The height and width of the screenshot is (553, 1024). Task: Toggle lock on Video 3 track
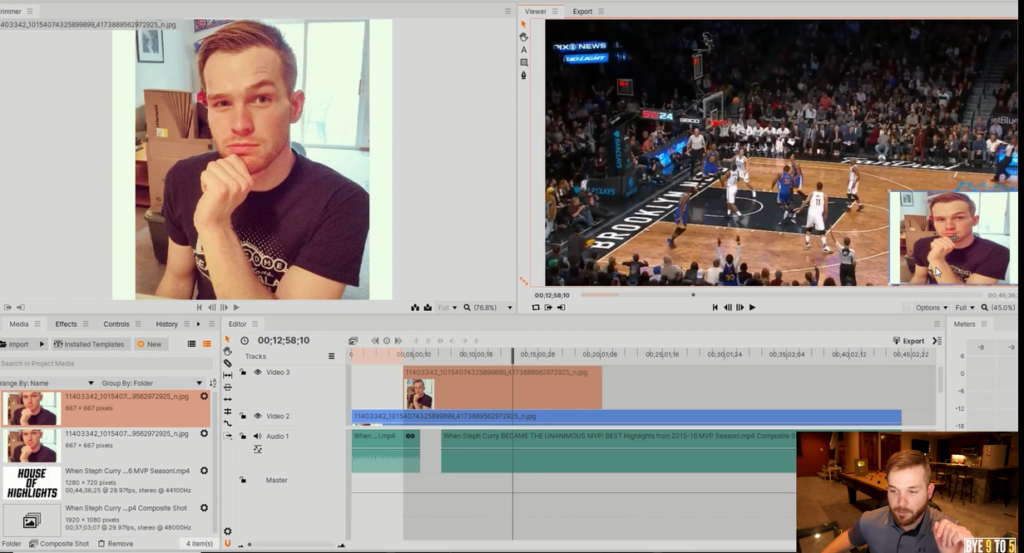point(242,372)
